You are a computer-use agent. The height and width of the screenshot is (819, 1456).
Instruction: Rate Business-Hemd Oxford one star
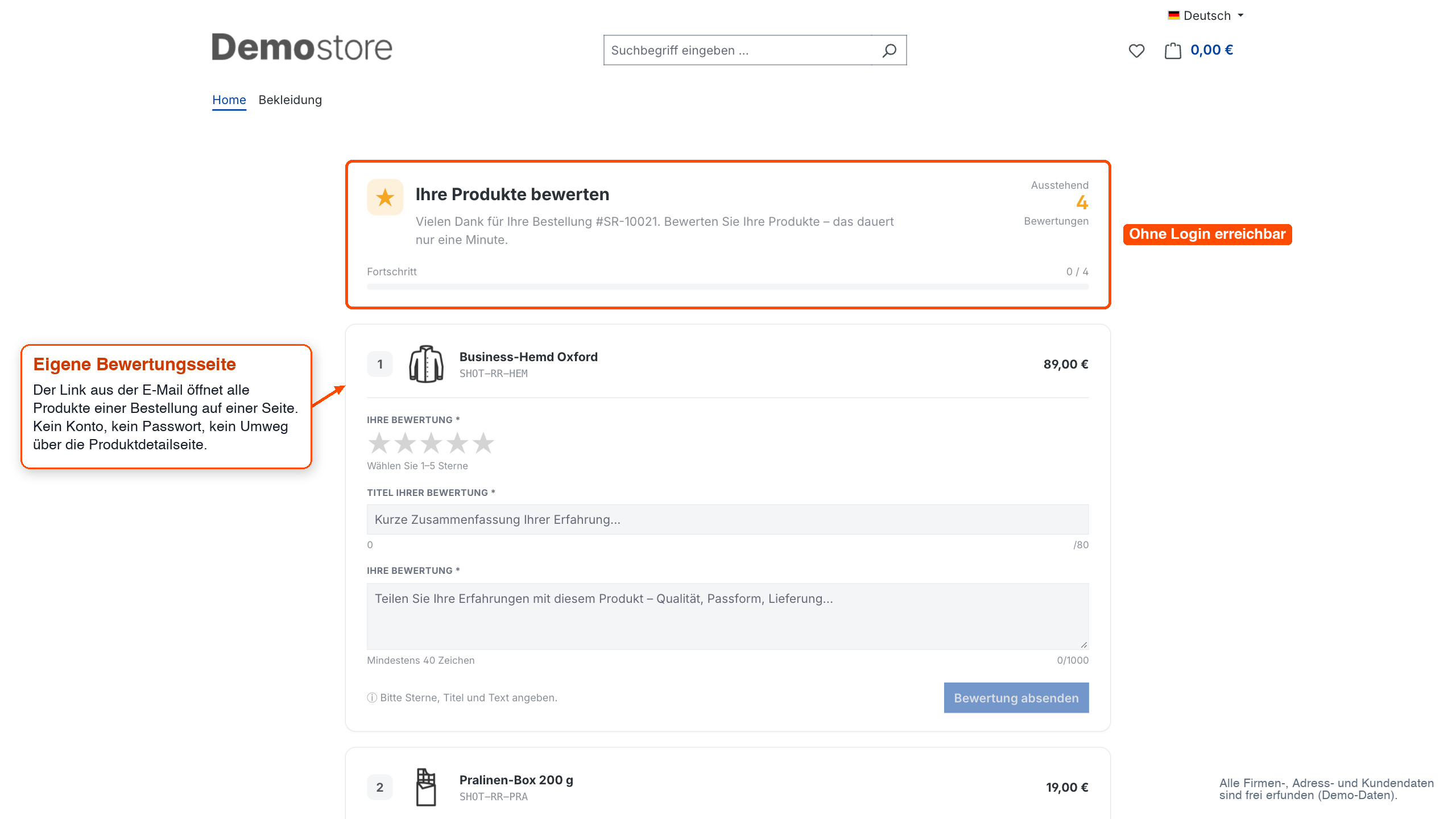point(379,443)
